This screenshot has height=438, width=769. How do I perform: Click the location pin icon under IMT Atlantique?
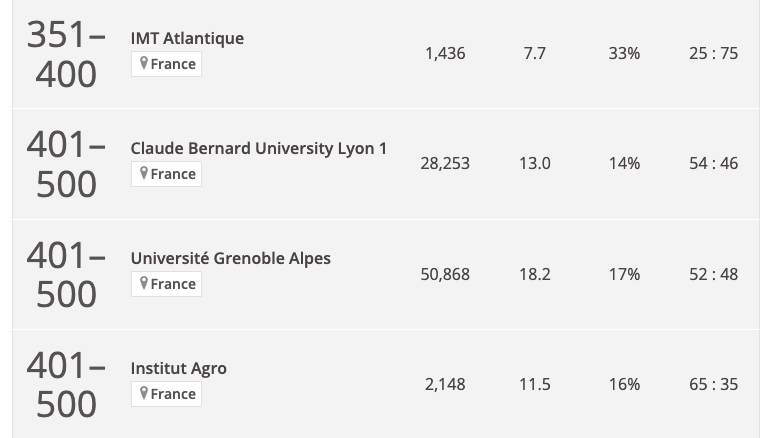click(144, 63)
